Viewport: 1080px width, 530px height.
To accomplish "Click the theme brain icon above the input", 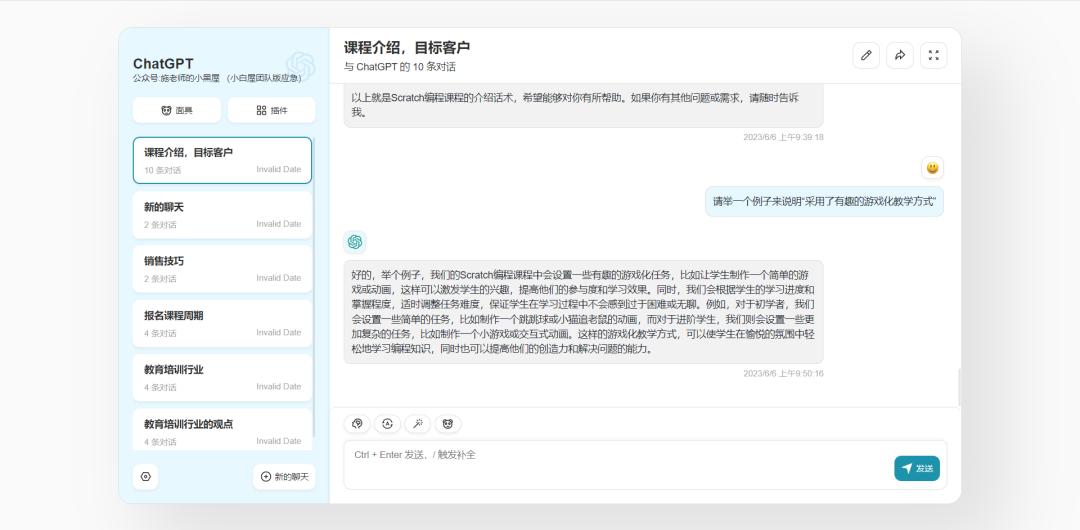I will pyautogui.click(x=357, y=424).
